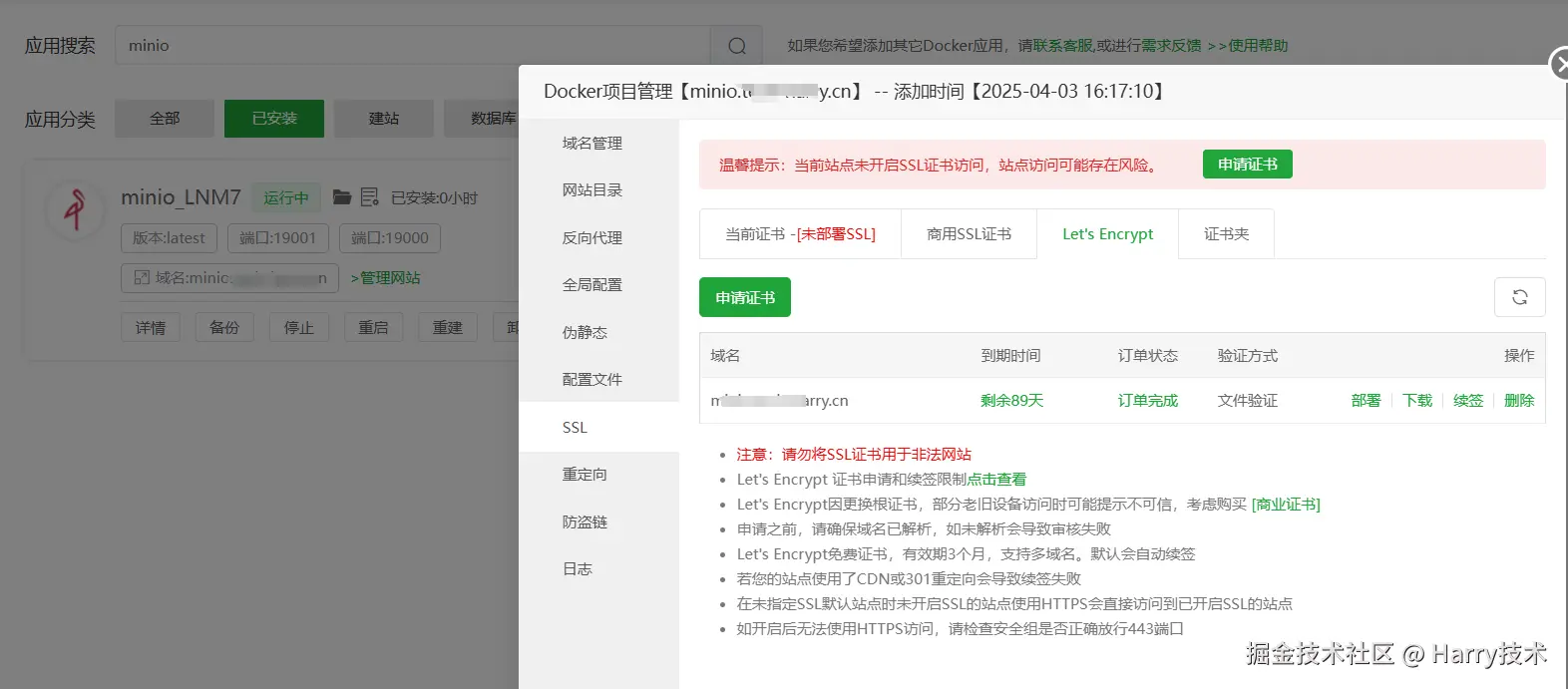Click 点击查看 link in notes
This screenshot has width=1568, height=689.
[x=996, y=480]
